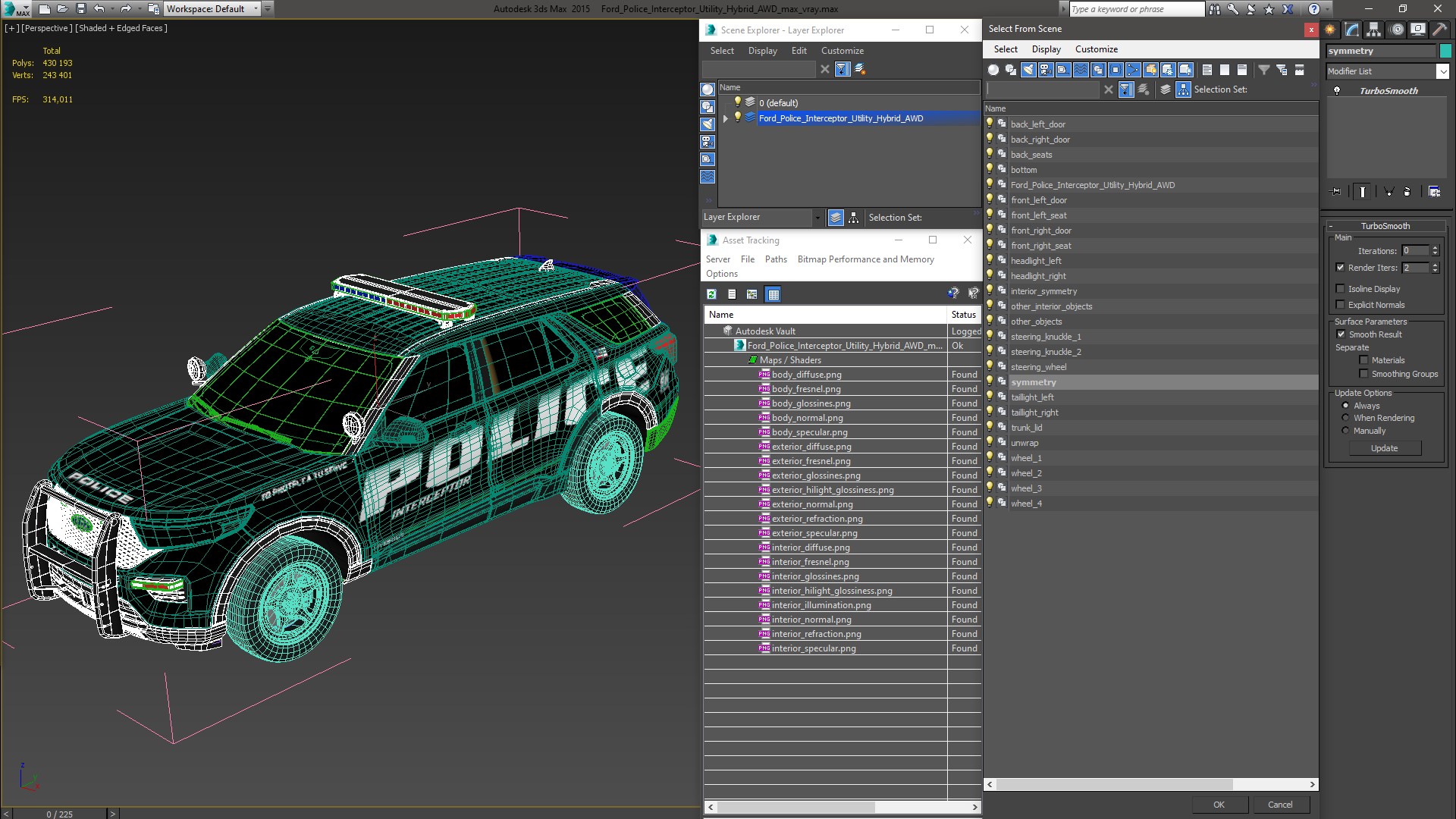
Task: Click Sort by Hierarchy icon in Scene Explorer footer
Action: [x=854, y=218]
